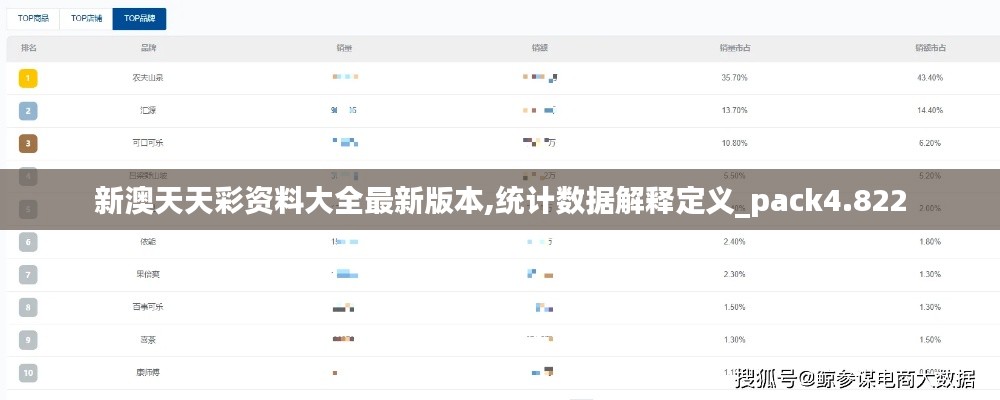Click the blurred sales volume of 果倍爽
Viewport: 1000px width, 400px height.
(345, 274)
